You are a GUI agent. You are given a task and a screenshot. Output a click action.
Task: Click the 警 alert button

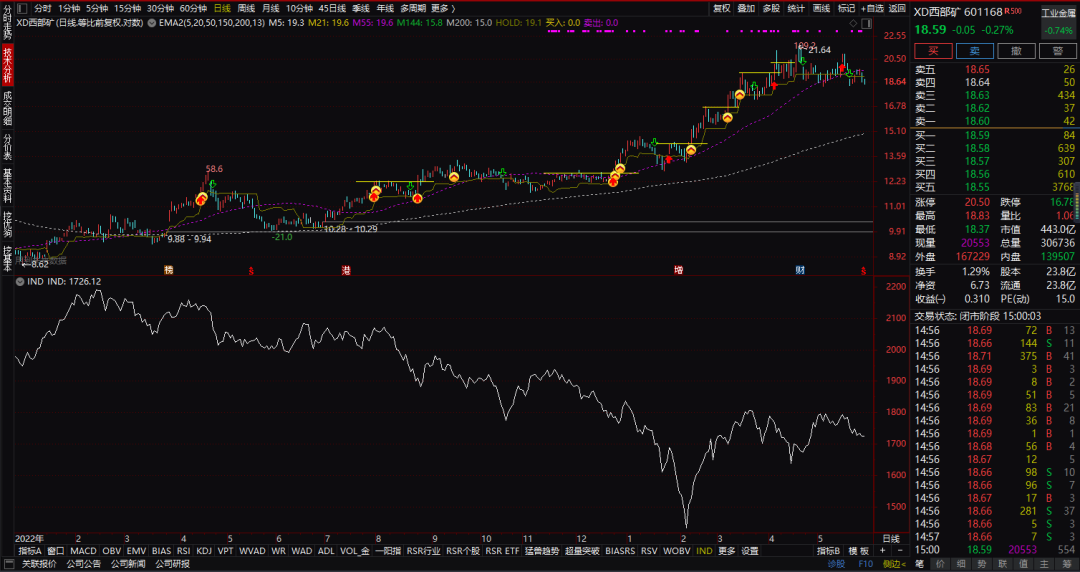(1058, 51)
